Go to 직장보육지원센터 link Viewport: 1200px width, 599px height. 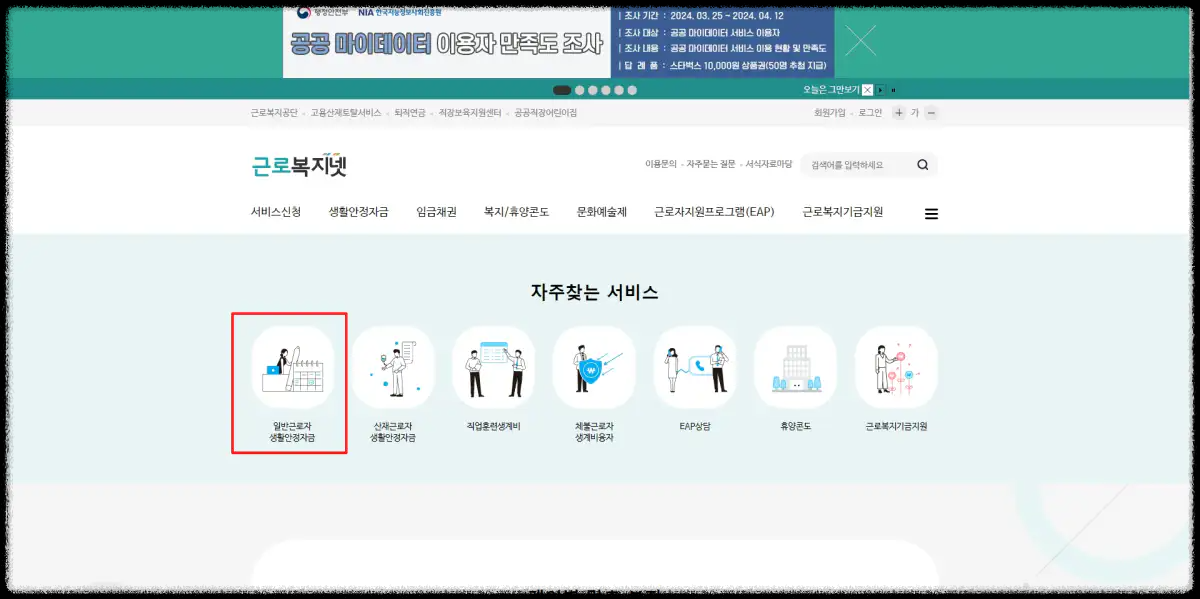470,113
